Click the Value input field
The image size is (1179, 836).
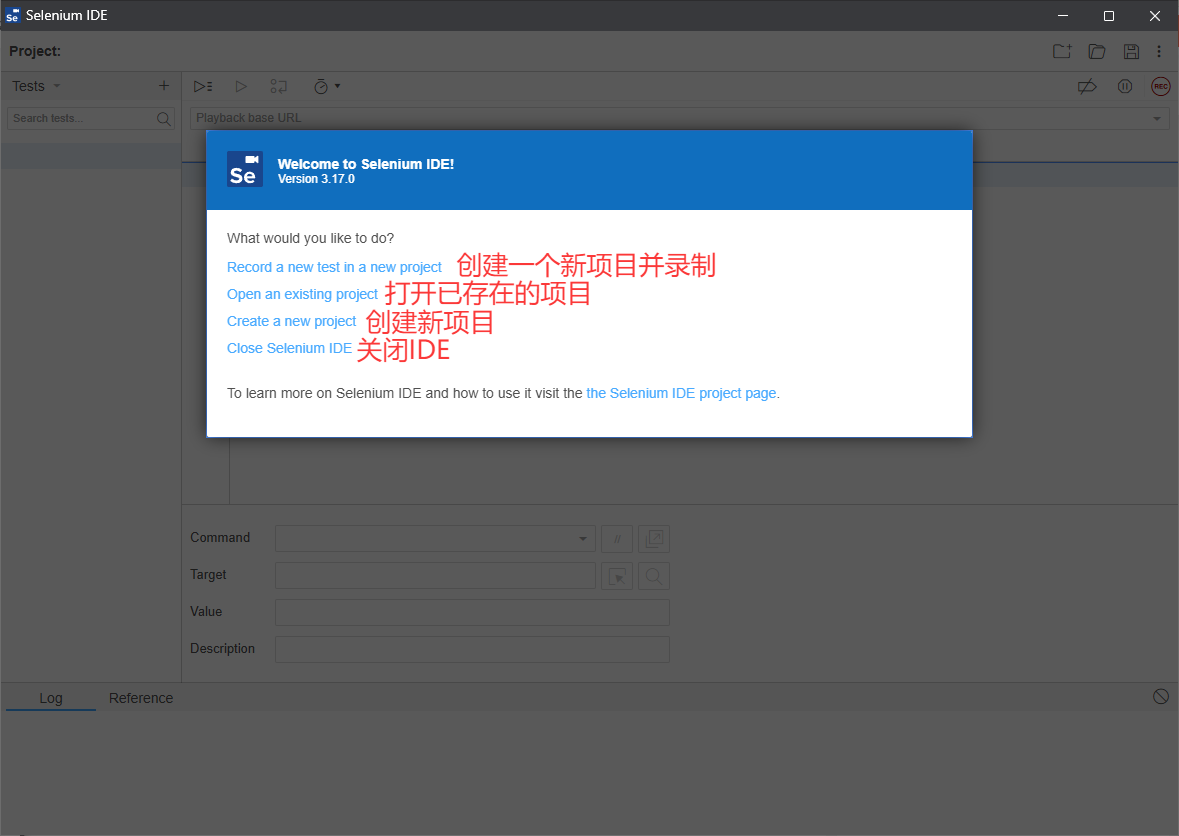(x=472, y=612)
